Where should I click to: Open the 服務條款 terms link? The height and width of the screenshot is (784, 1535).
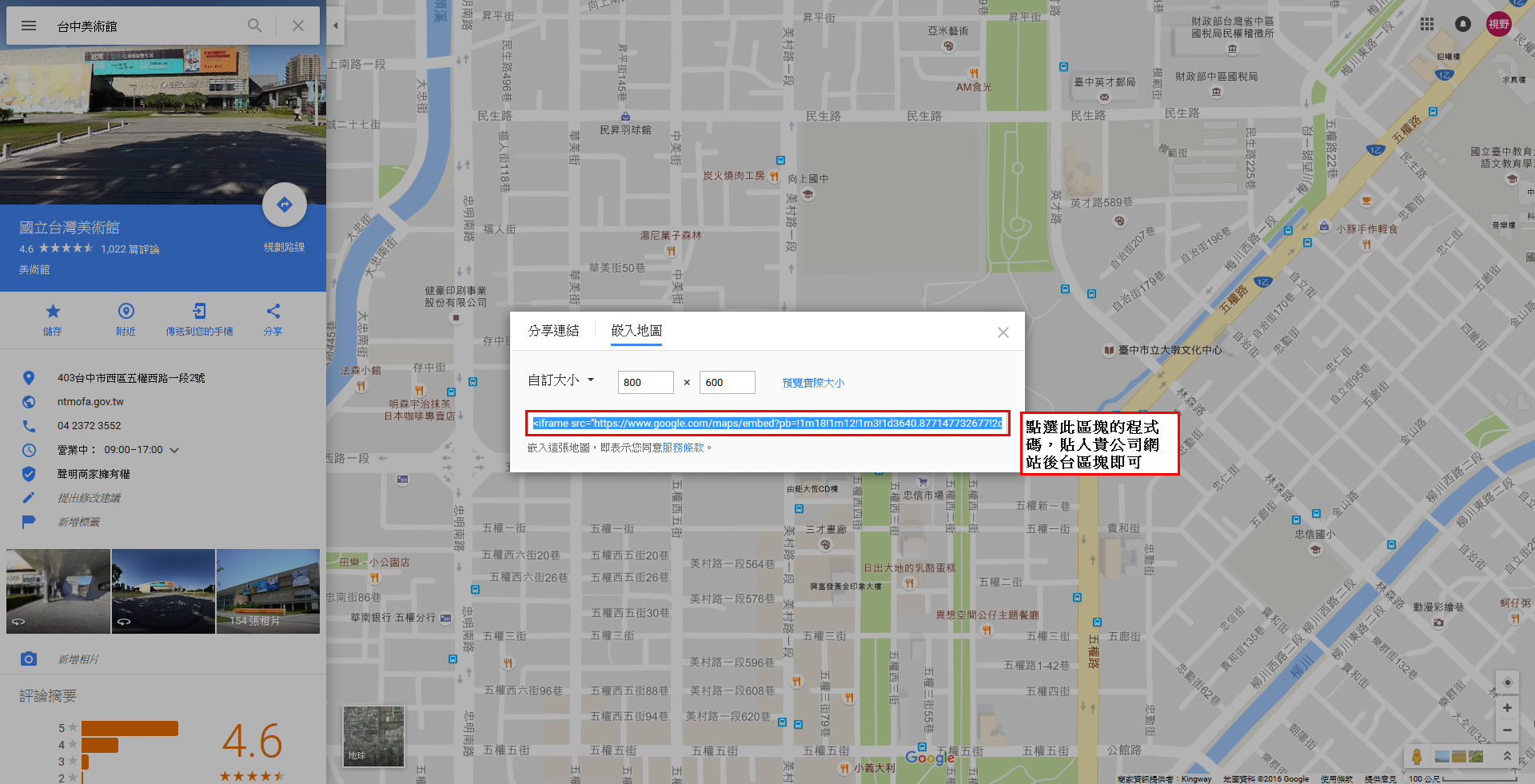[683, 448]
